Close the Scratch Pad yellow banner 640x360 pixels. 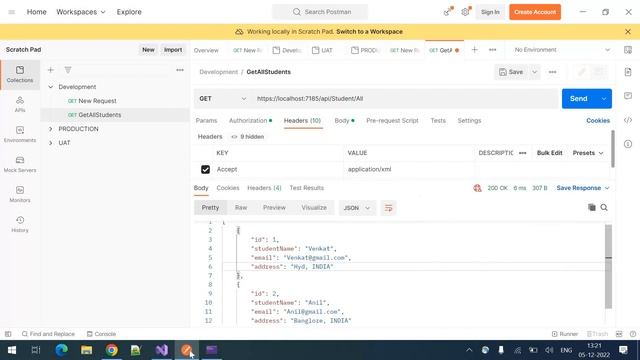coord(628,31)
